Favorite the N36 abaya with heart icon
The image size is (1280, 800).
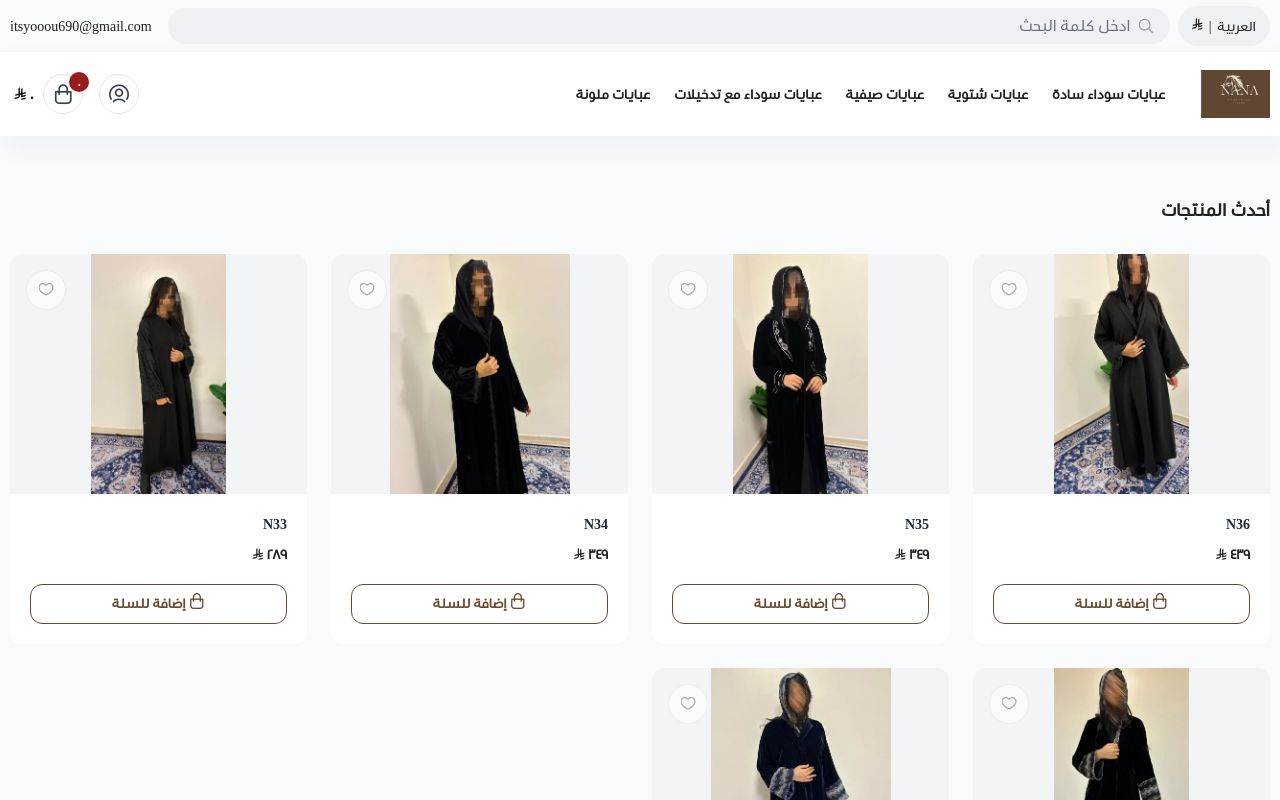[x=1009, y=290]
